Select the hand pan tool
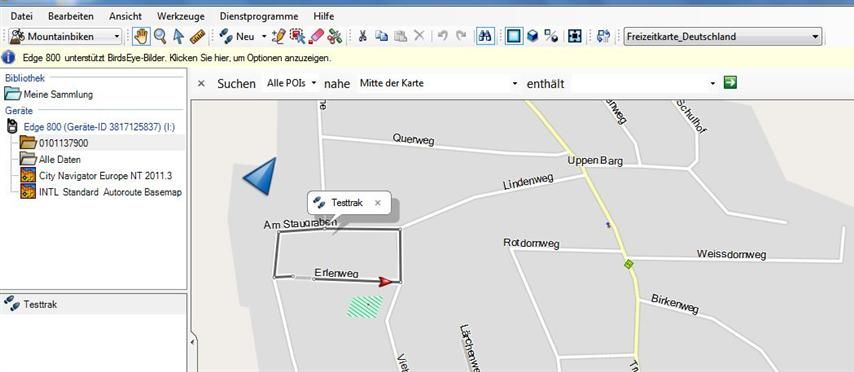This screenshot has height=372, width=854. tap(141, 36)
